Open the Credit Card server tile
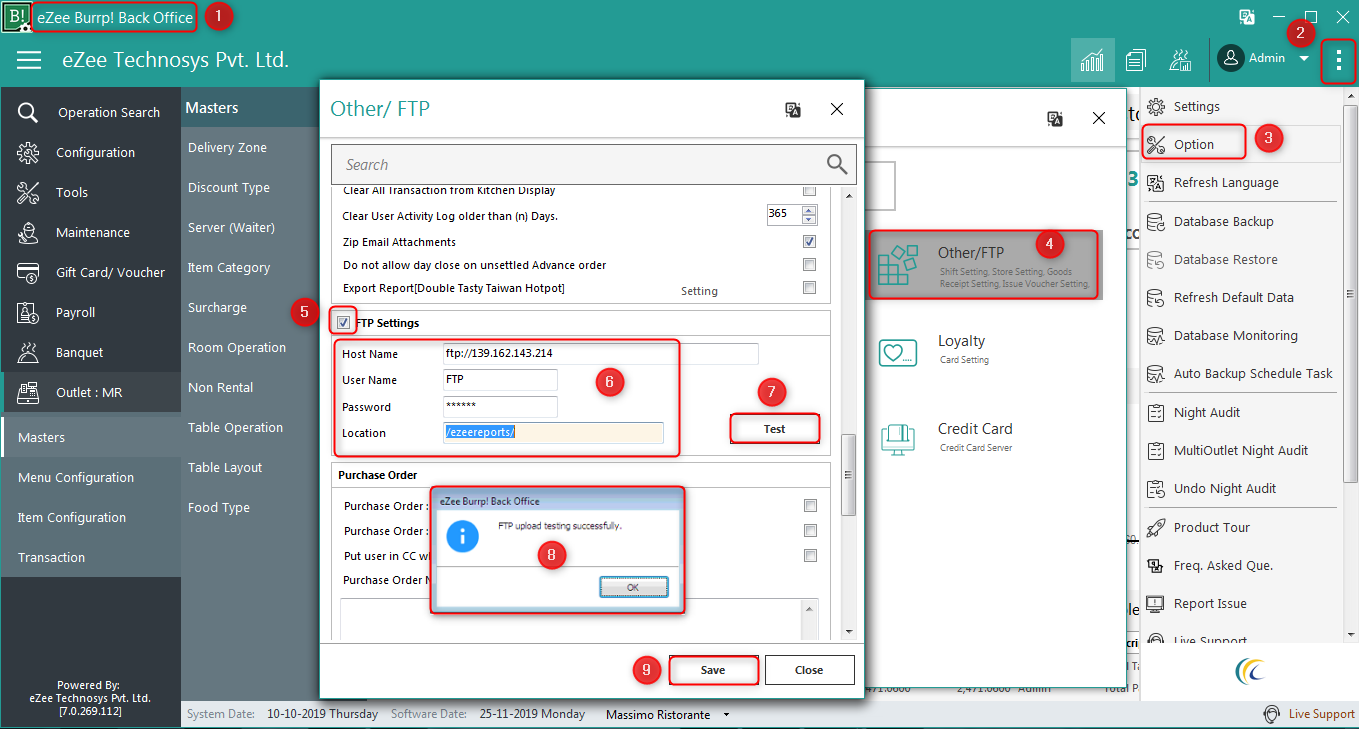 click(960, 438)
